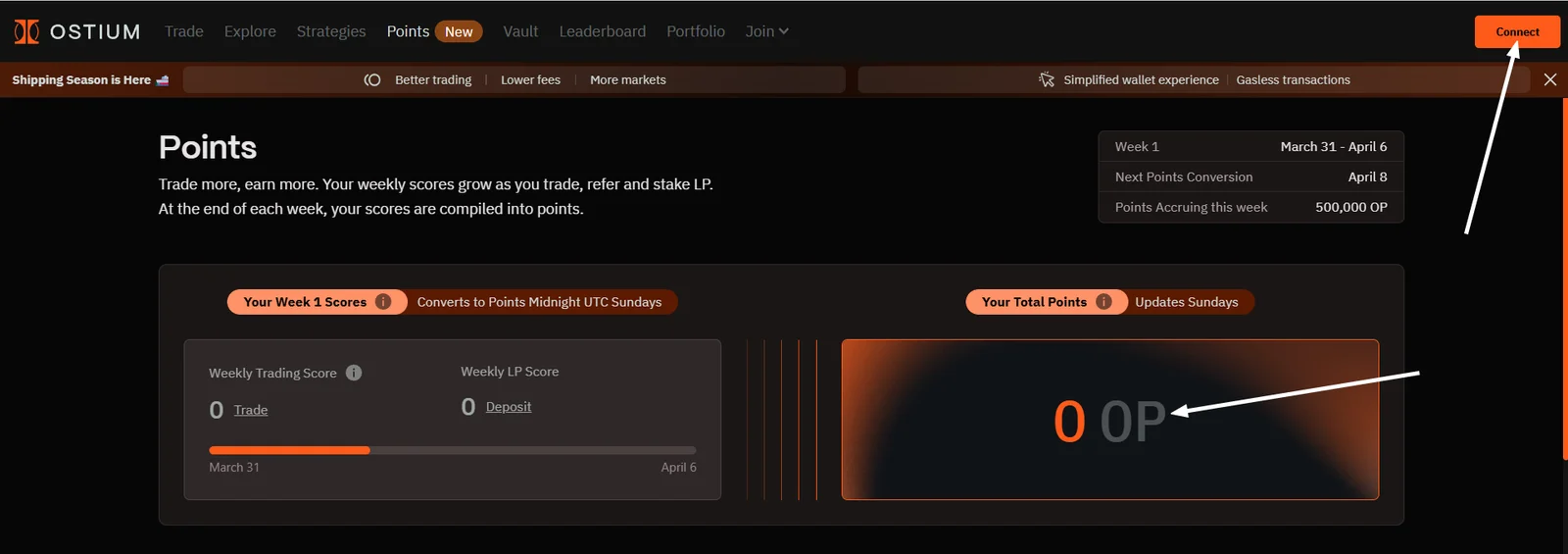Follow the Deposit link under Weekly LP Score
This screenshot has height=554, width=1568.
509,407
